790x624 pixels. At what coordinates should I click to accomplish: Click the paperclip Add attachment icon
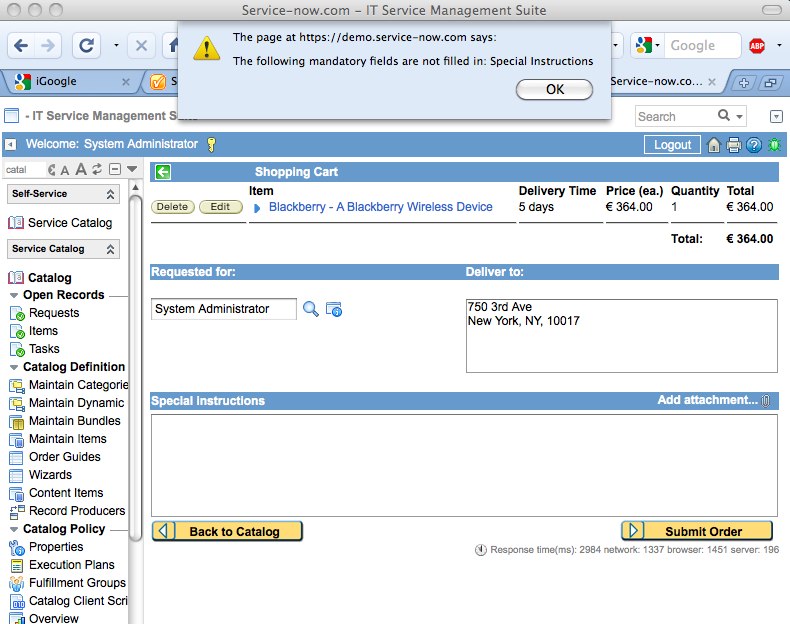(766, 401)
